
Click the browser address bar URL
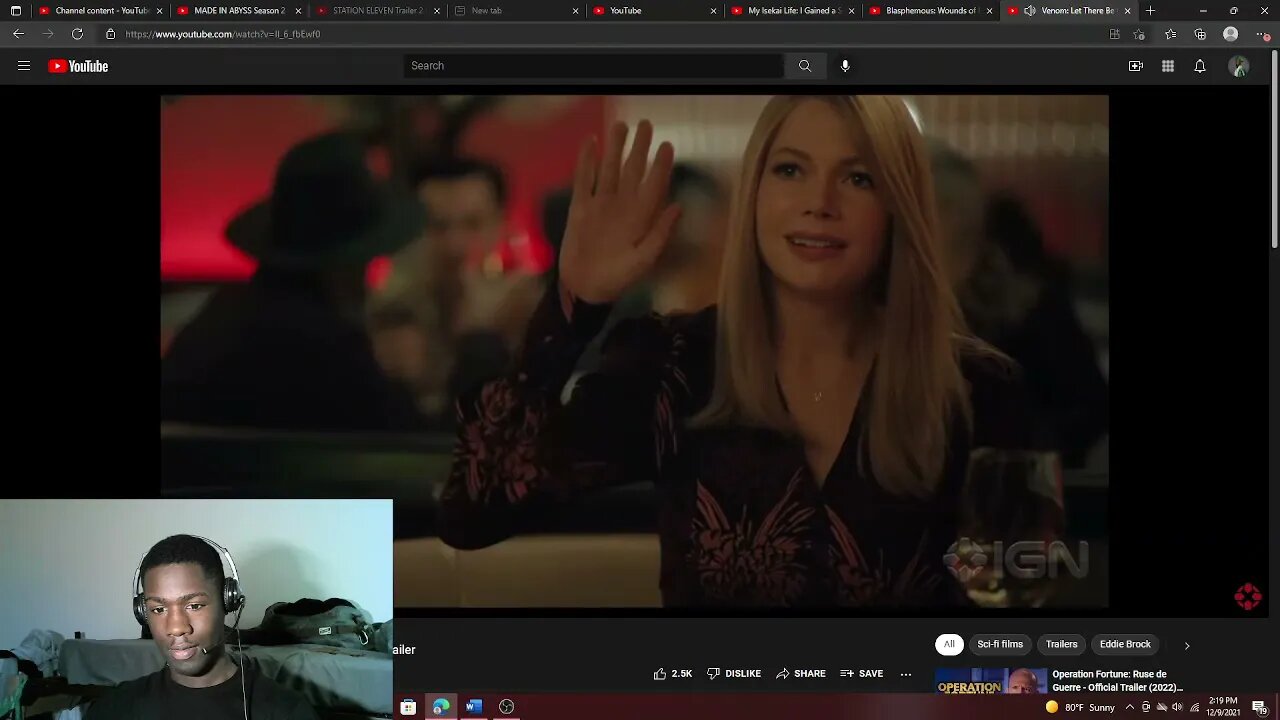pos(223,34)
